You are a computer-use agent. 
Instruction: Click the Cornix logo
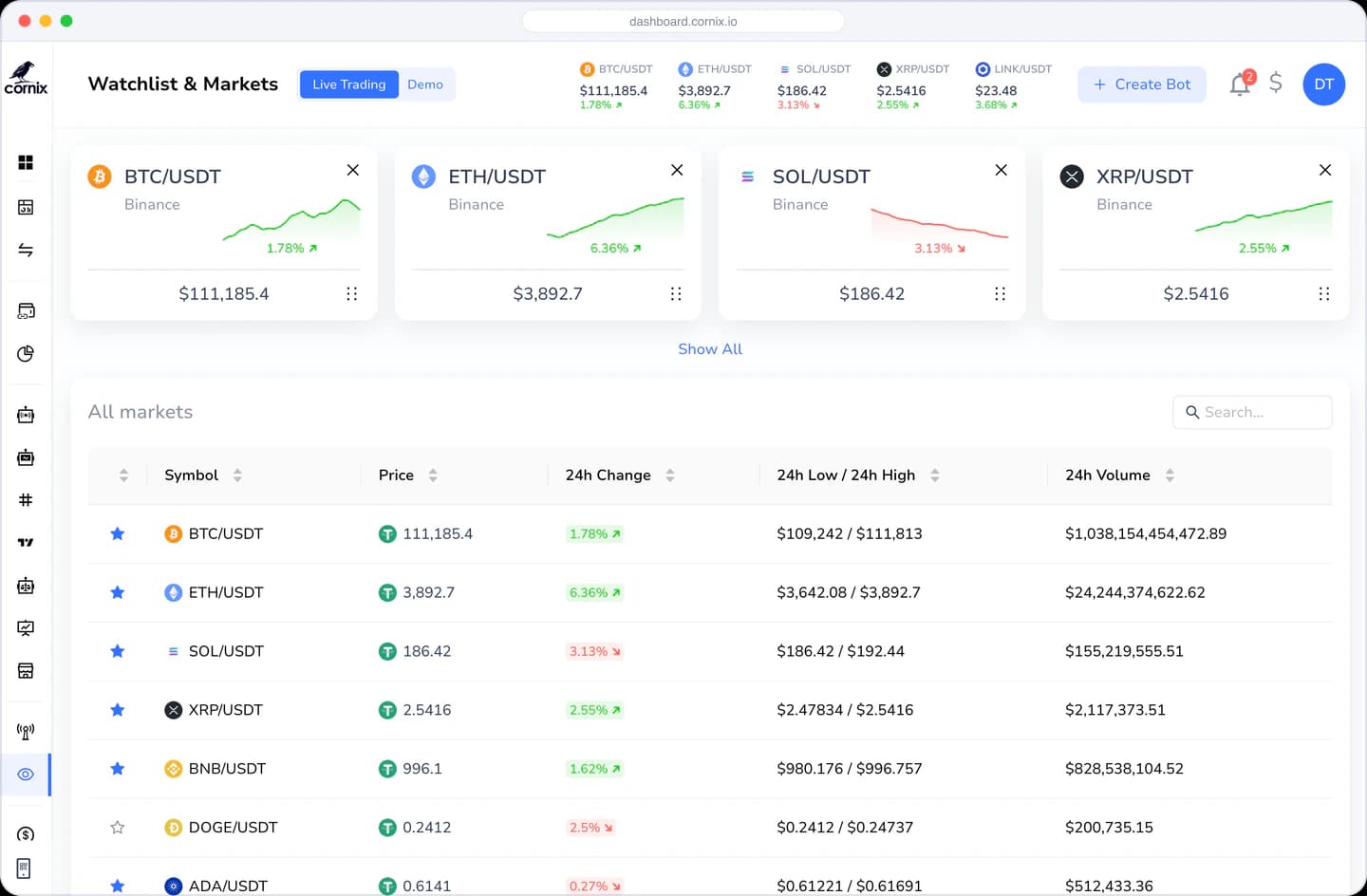26,79
